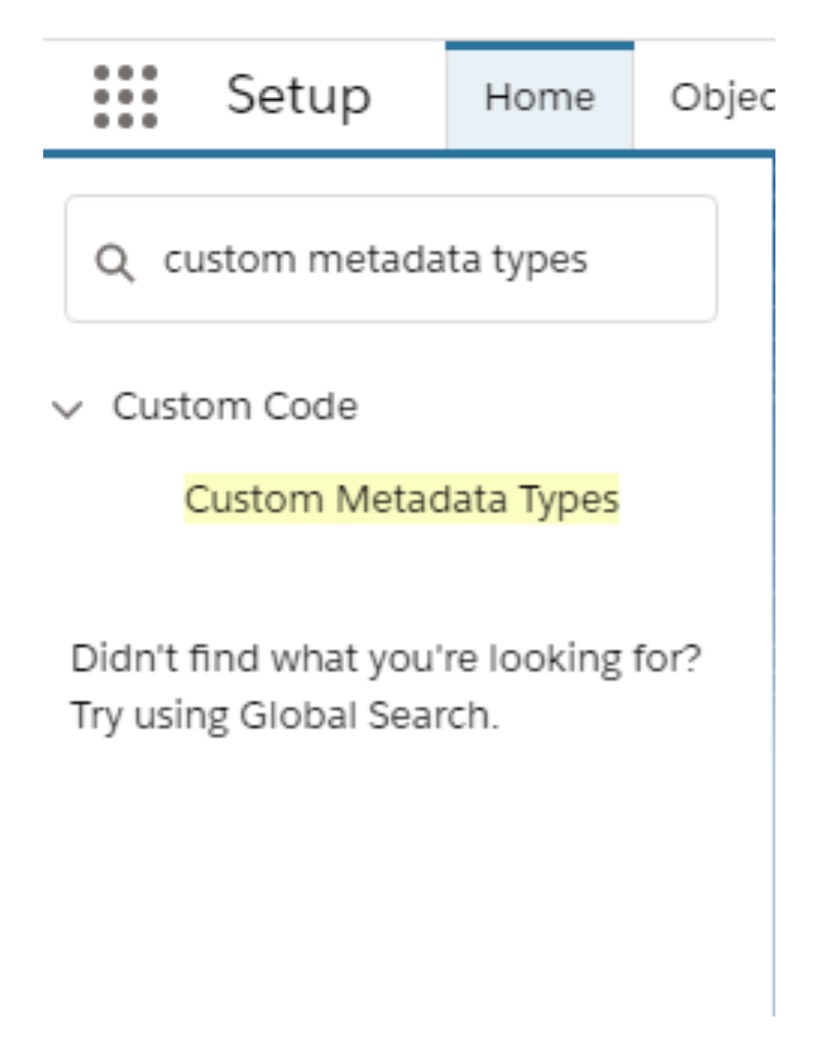The height and width of the screenshot is (1060, 816).
Task: Click the "Try using Global Search." hint
Action: (284, 715)
